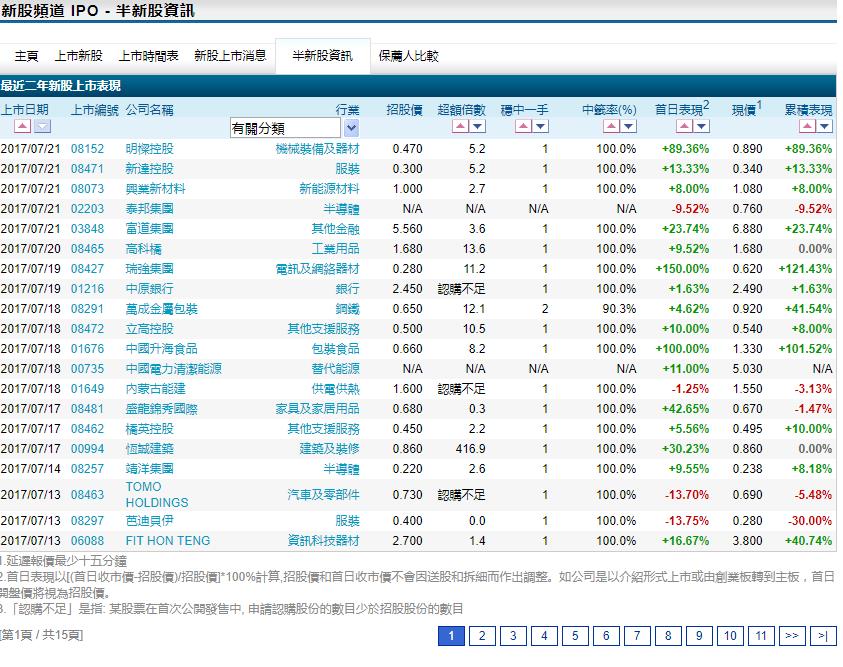
Task: Open 銀行 industry link
Action: pyautogui.click(x=347, y=289)
